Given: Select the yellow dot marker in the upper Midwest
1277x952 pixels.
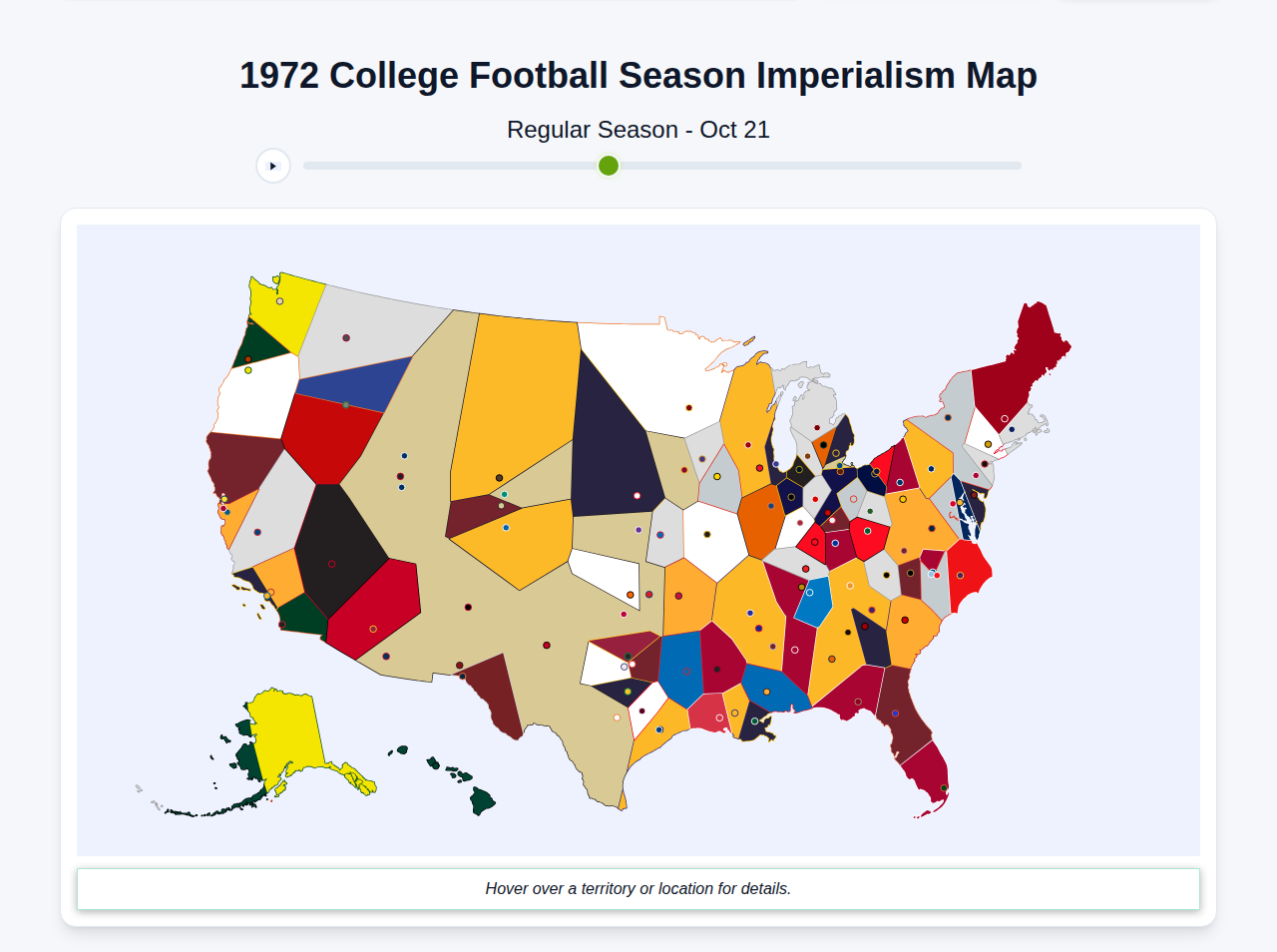Looking at the screenshot, I should click(x=716, y=477).
